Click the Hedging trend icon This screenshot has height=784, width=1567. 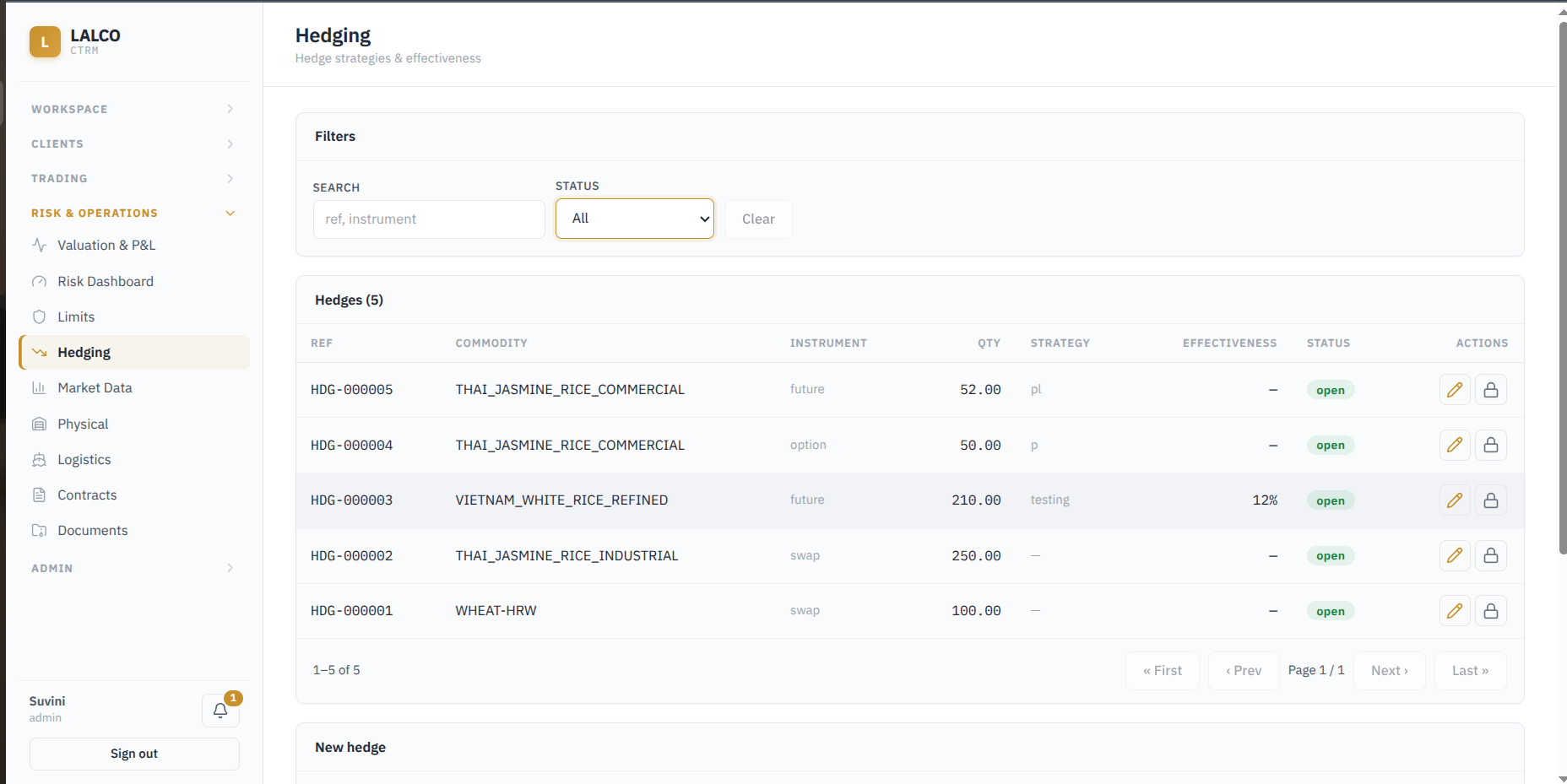[x=39, y=353]
